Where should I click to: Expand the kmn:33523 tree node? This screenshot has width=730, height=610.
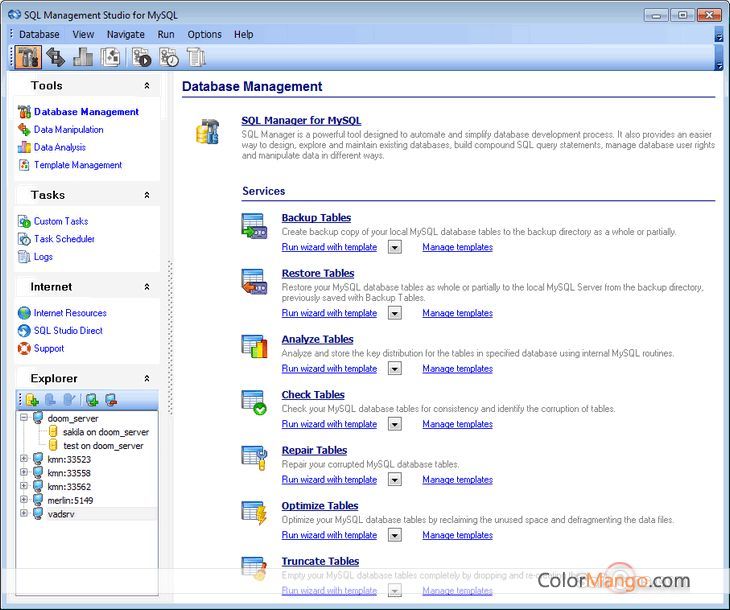coord(24,459)
